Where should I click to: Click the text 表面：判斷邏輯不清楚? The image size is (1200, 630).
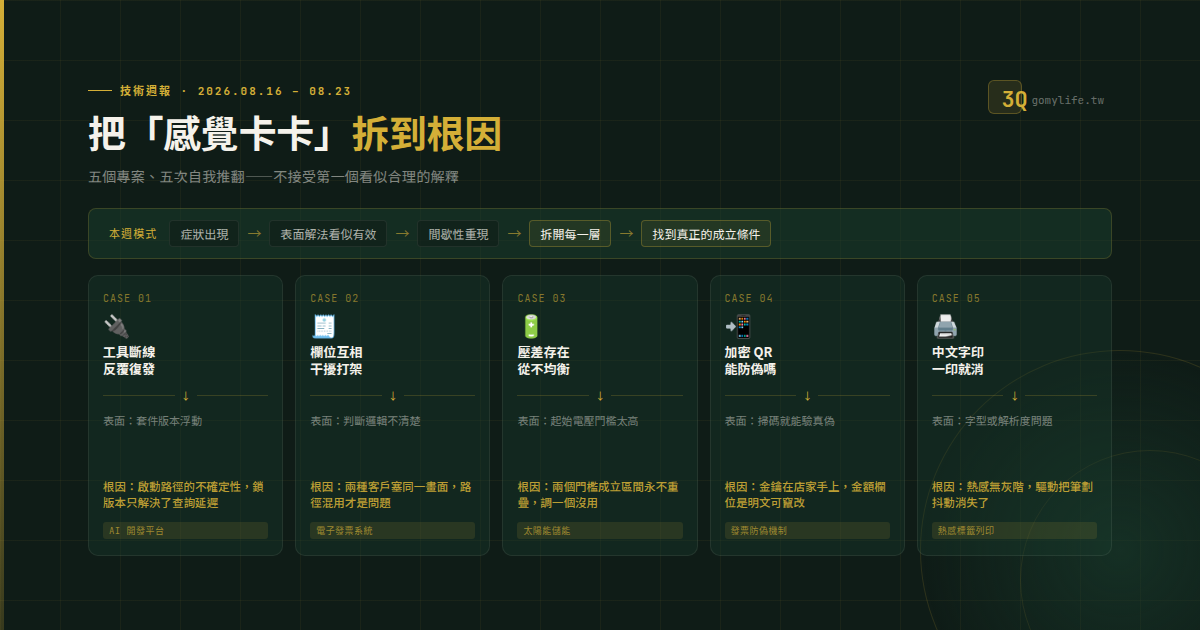pyautogui.click(x=366, y=421)
